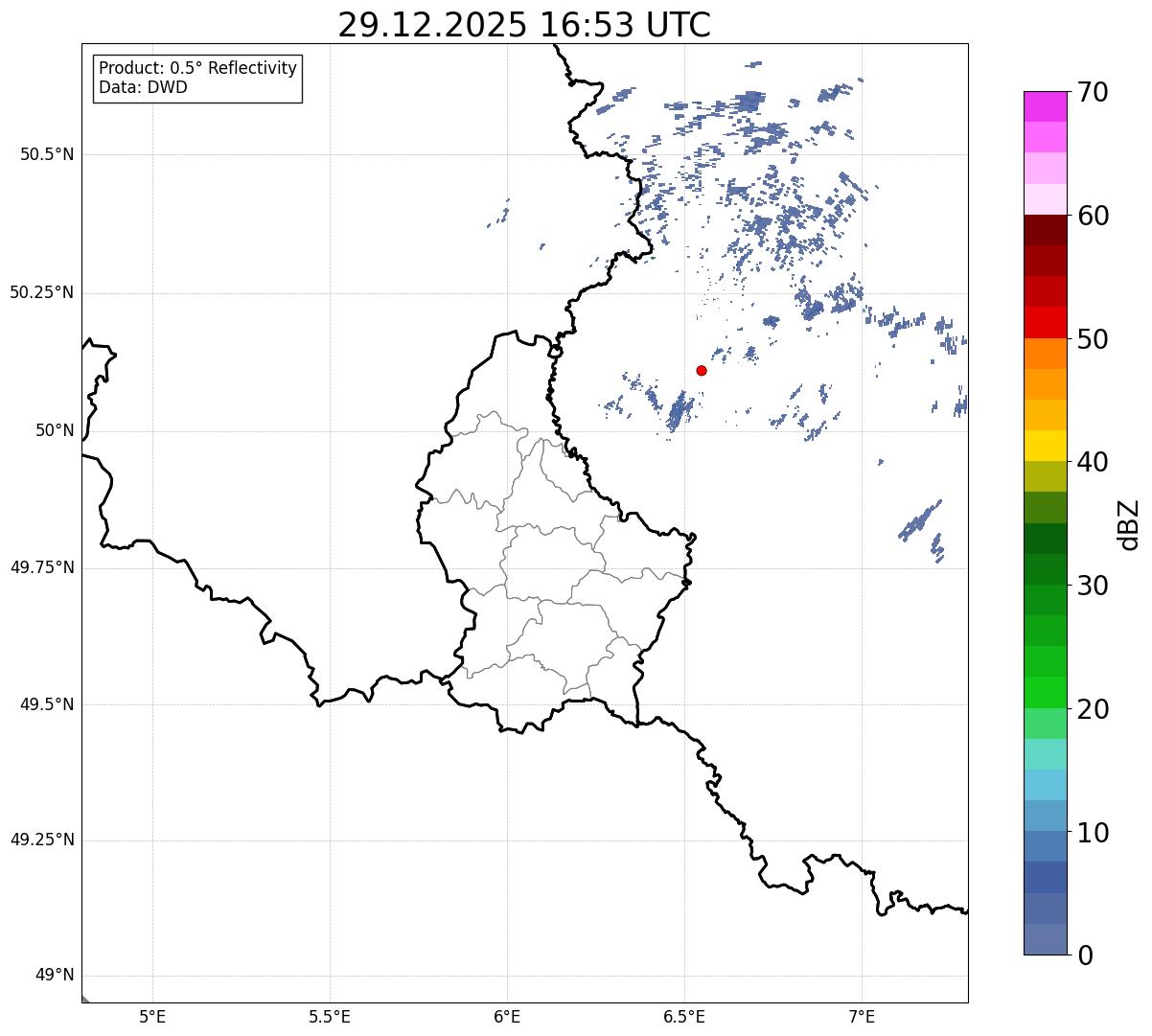Screen dimensions: 1152x1036
Task: Click the colorbar value 60
Action: [x=1093, y=216]
